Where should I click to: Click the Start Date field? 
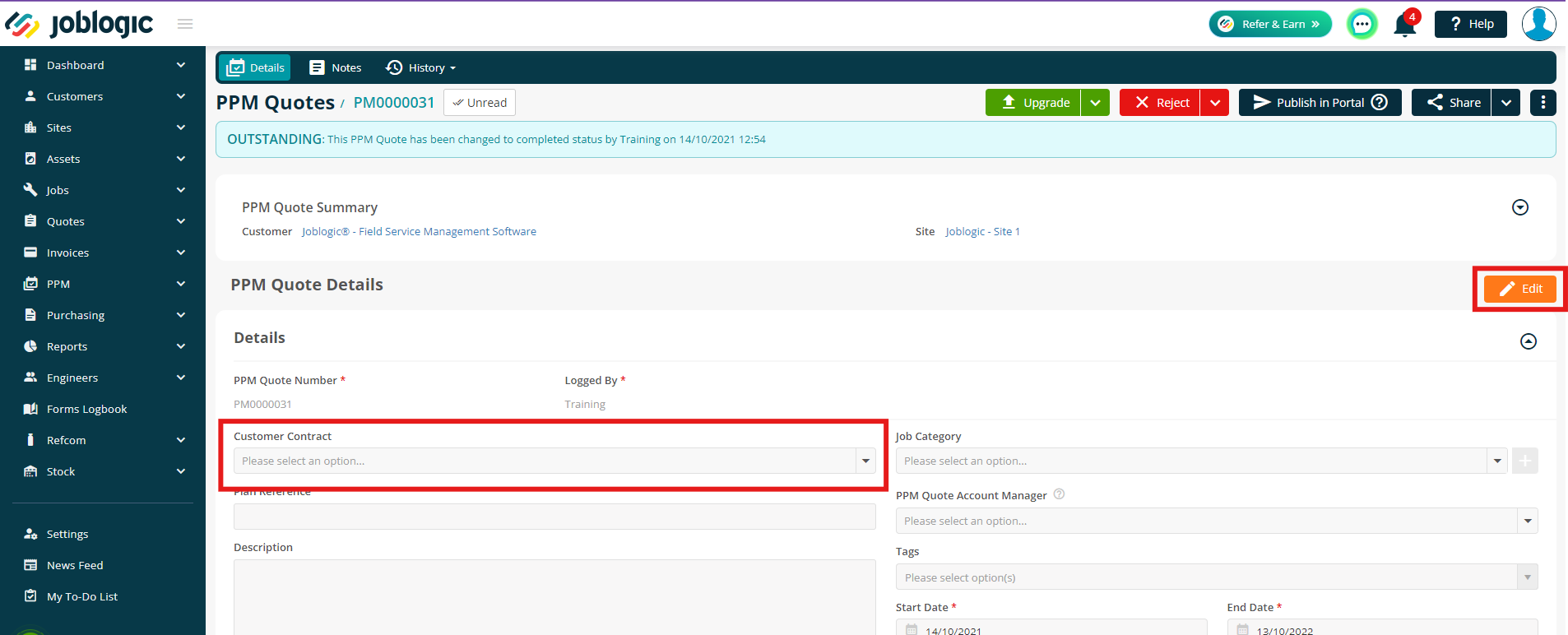1051,628
